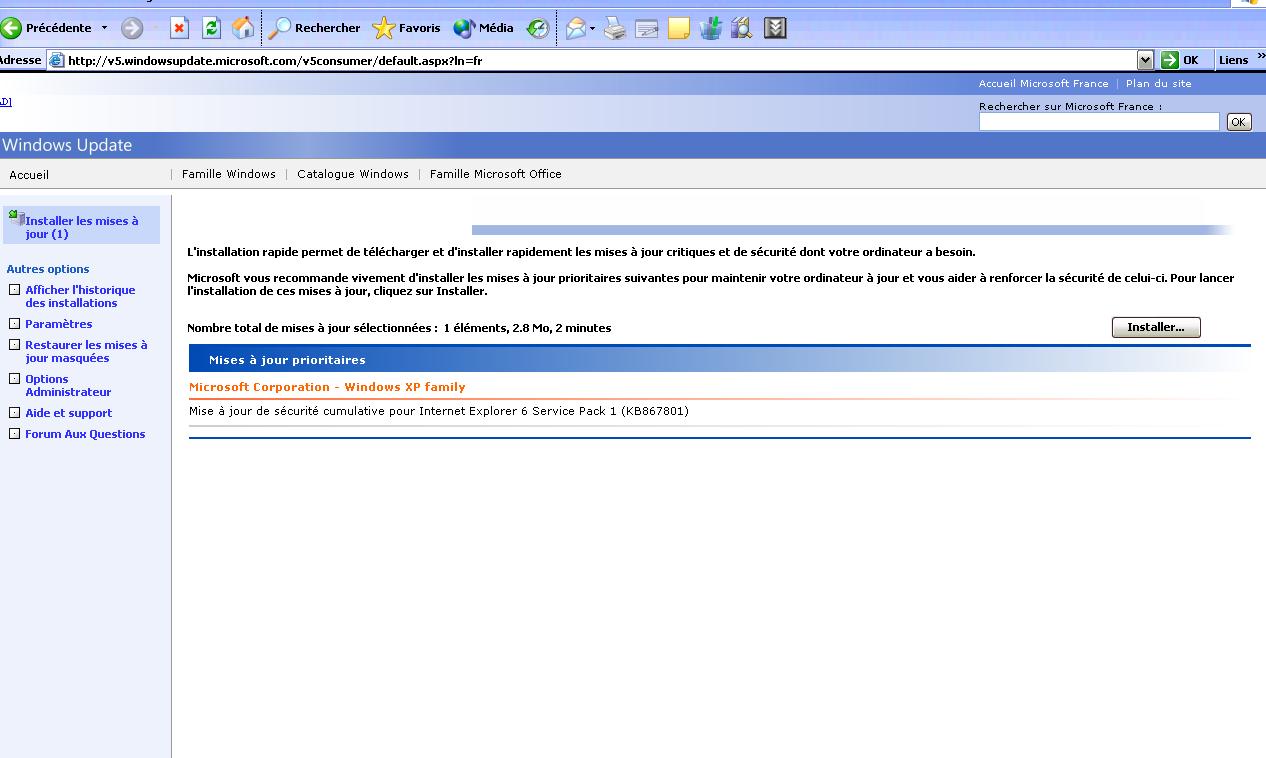Viewport: 1266px width, 758px height.
Task: Show browsing history with the clock icon
Action: [x=538, y=28]
